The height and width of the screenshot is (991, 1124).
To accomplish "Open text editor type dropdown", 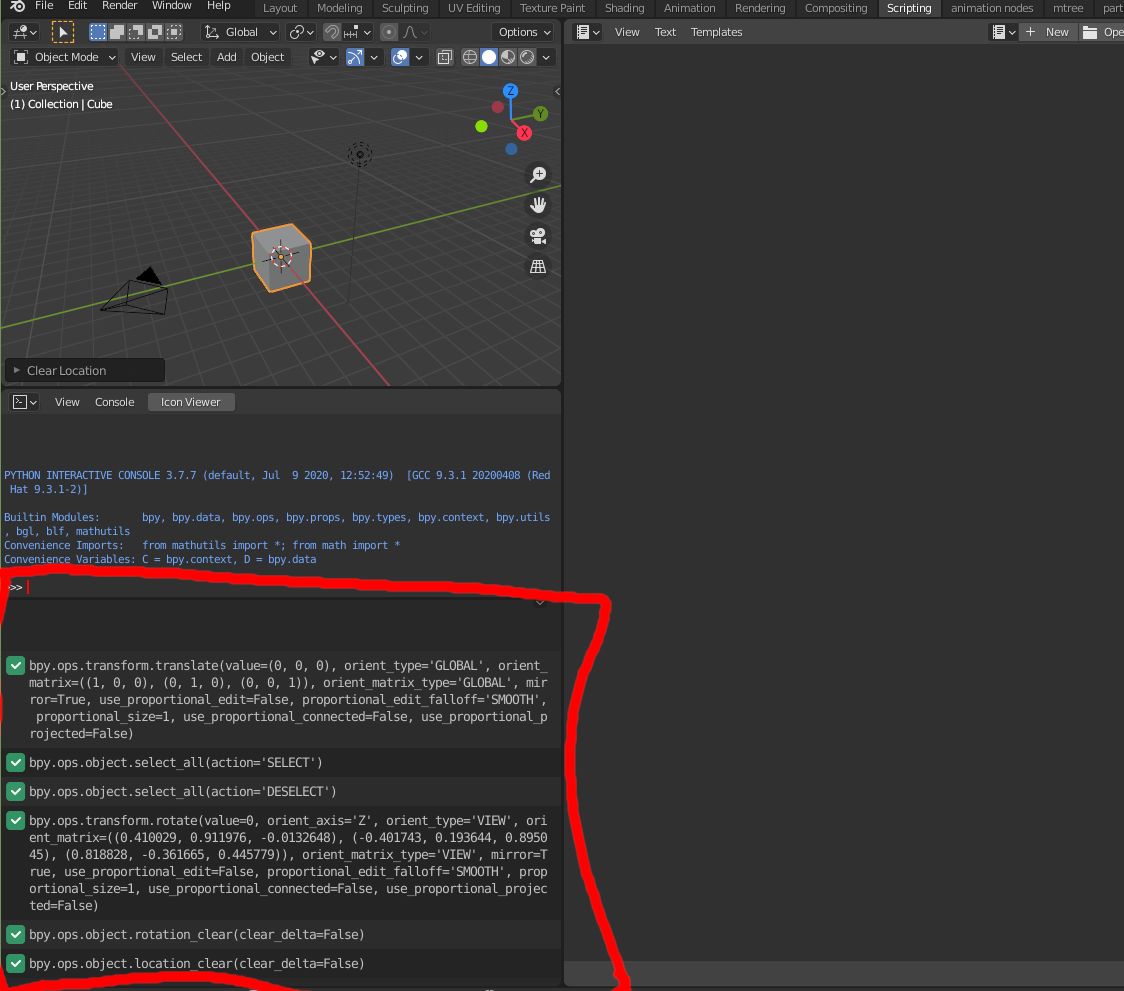I will click(588, 32).
